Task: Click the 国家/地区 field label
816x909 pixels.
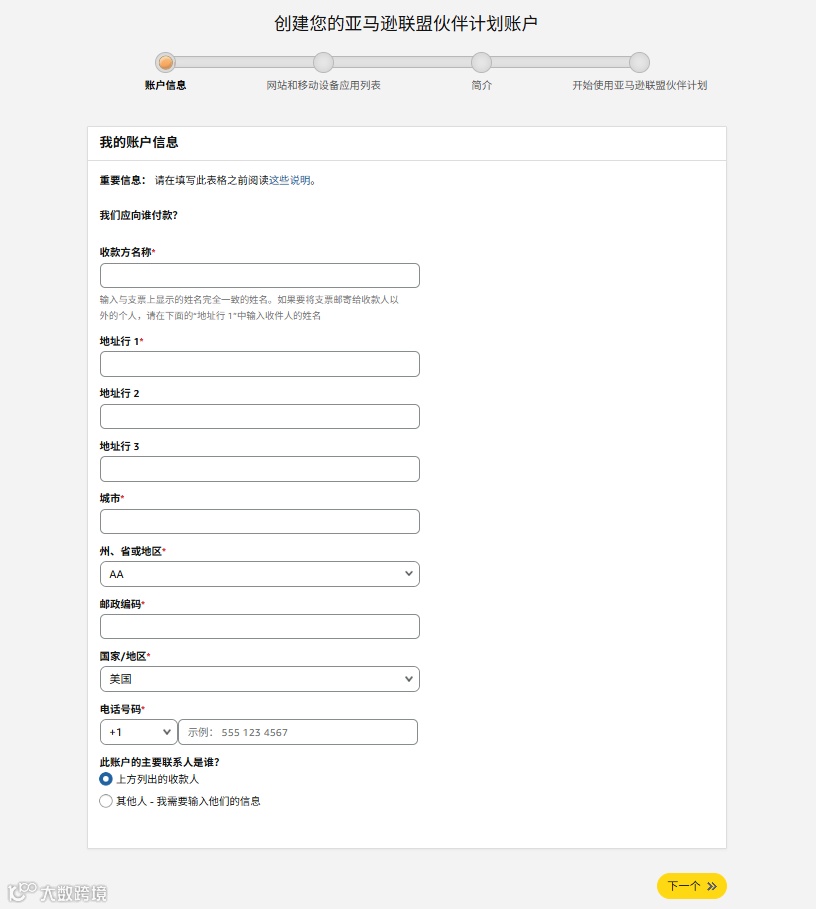Action: click(123, 656)
